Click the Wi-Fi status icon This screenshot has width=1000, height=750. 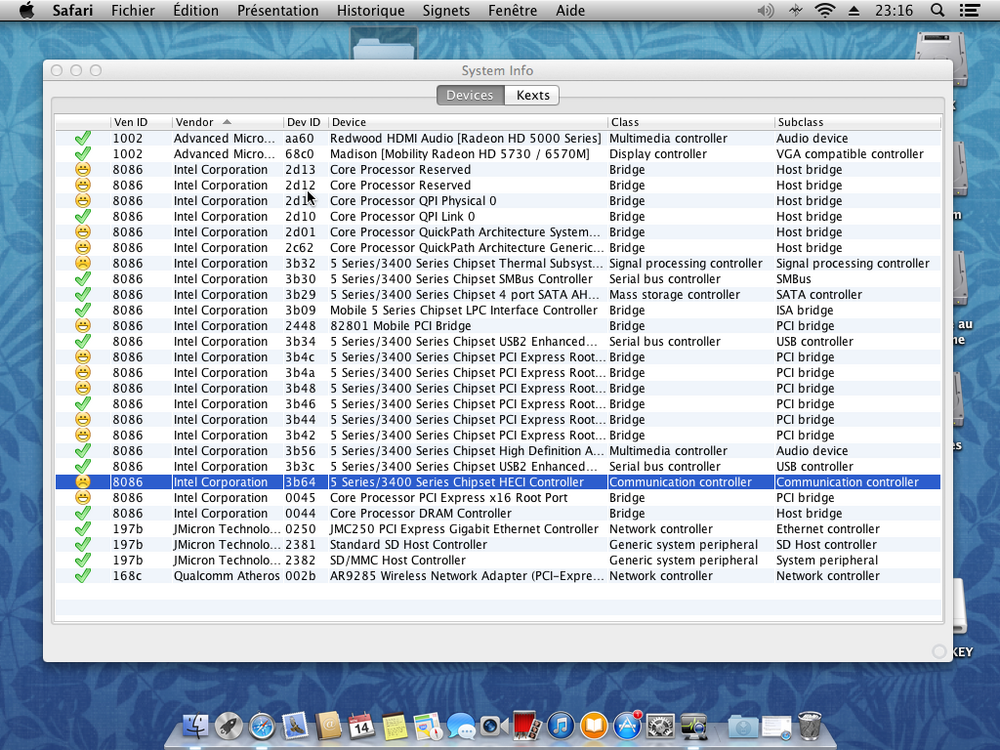tap(824, 10)
